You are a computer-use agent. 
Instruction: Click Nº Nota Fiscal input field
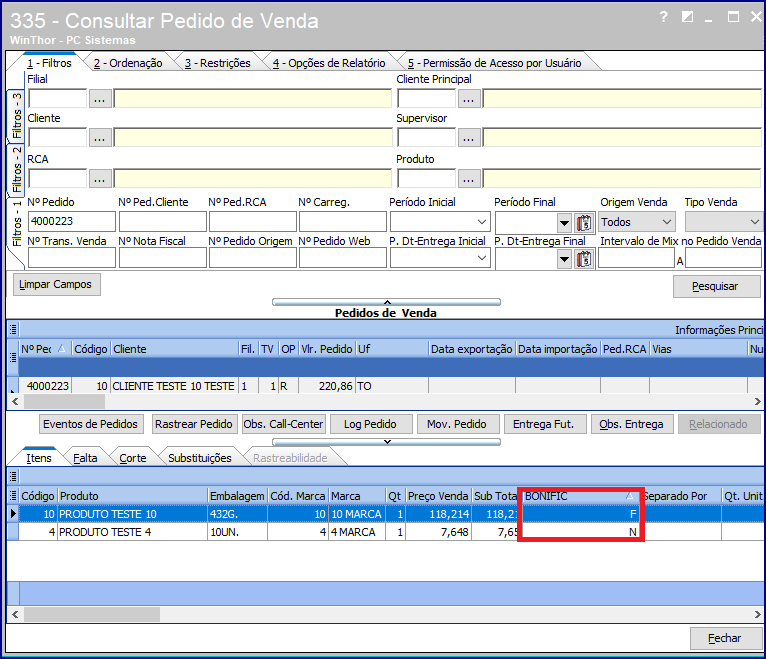(163, 257)
